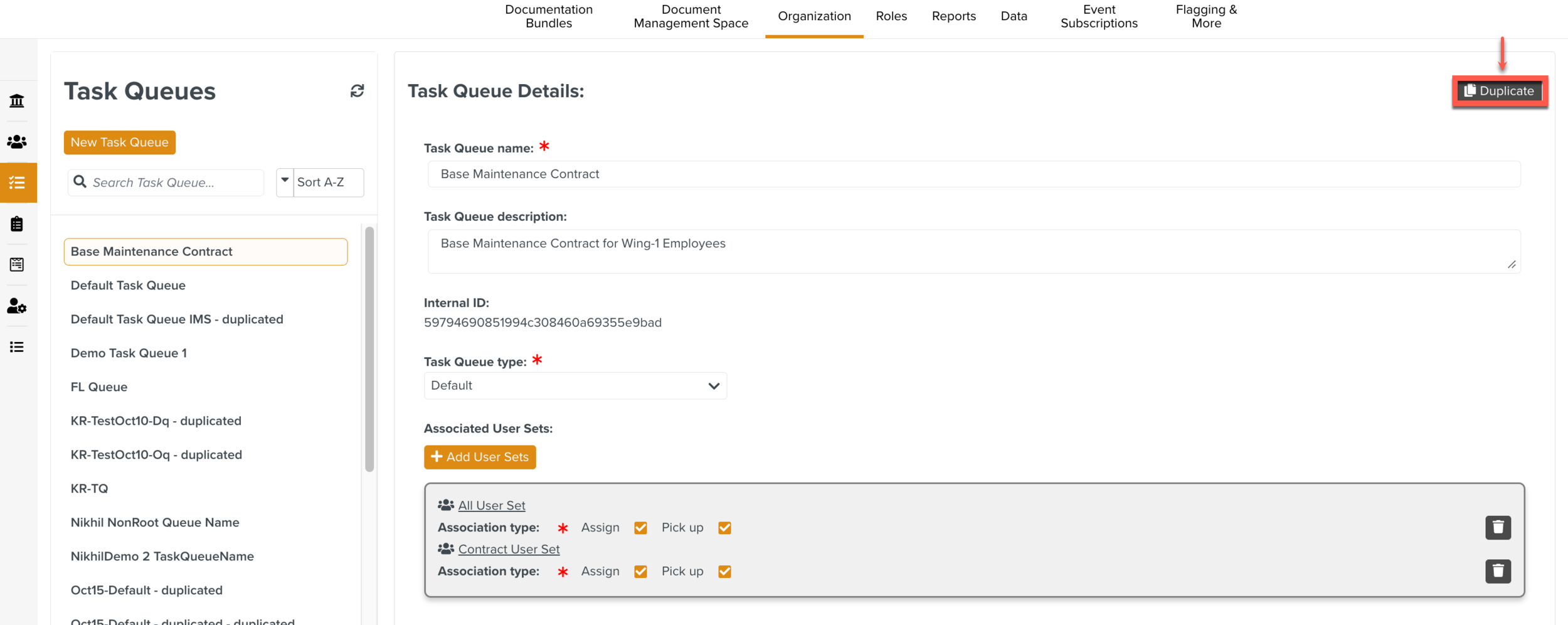Refresh the Task Queues list

(357, 91)
